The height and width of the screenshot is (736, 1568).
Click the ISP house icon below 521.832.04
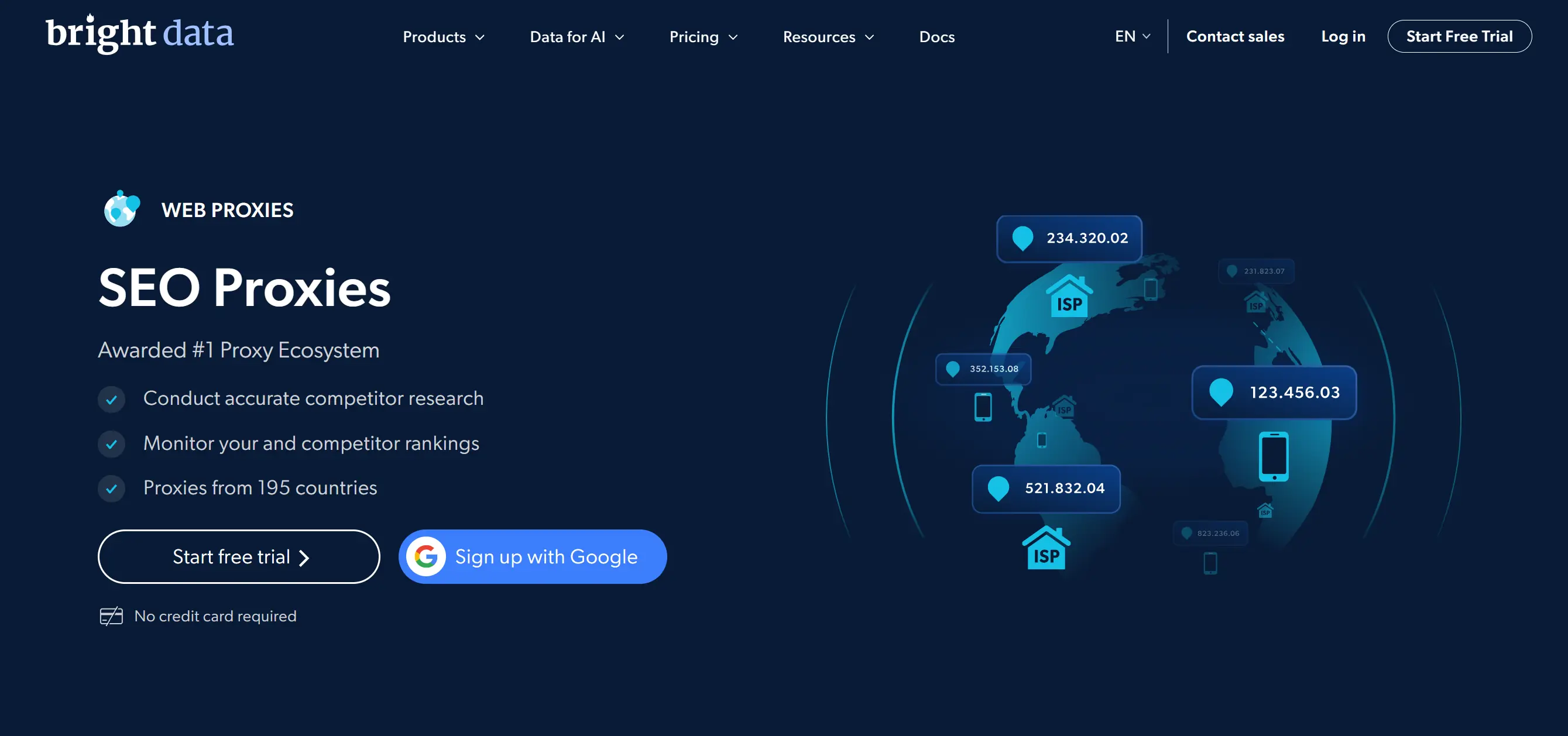(1047, 548)
